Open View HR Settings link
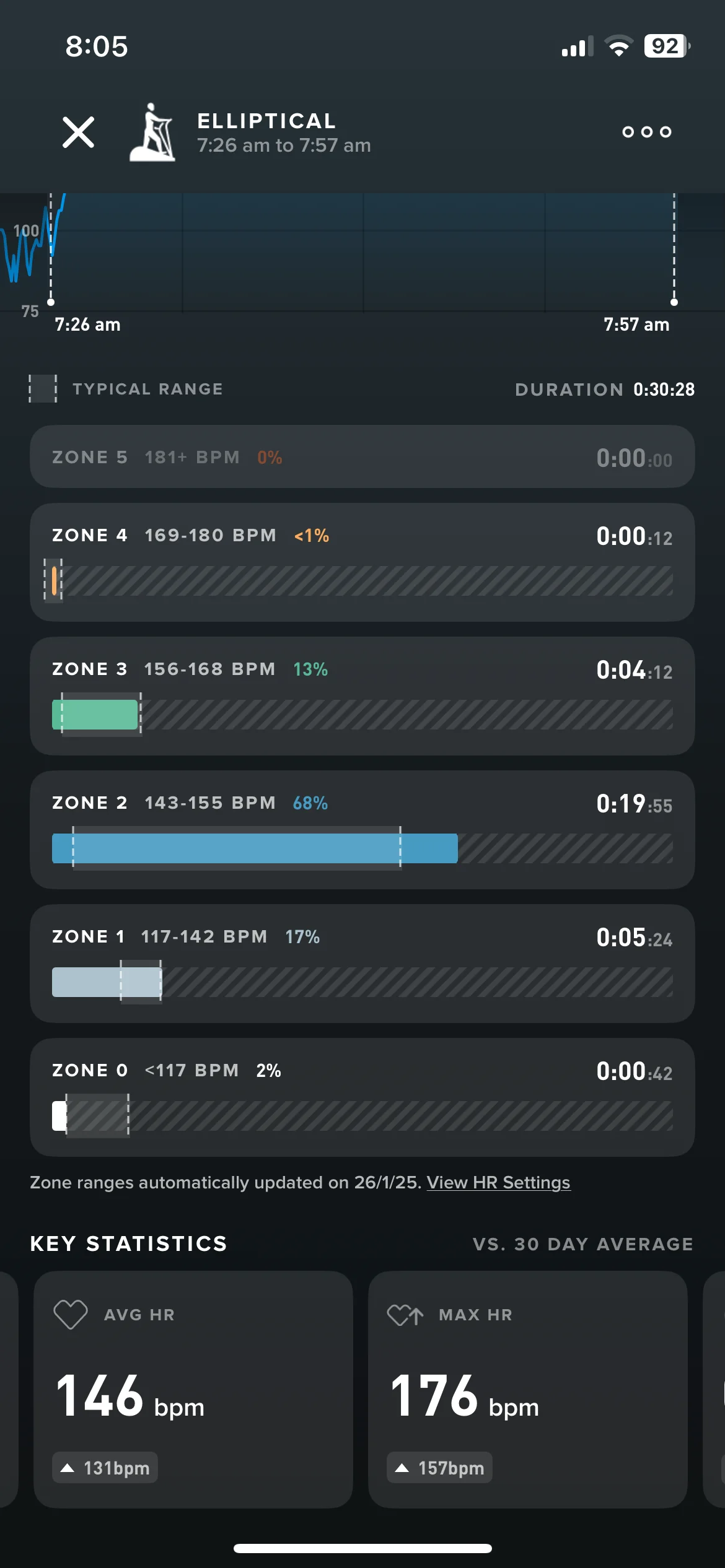 coord(498,1182)
